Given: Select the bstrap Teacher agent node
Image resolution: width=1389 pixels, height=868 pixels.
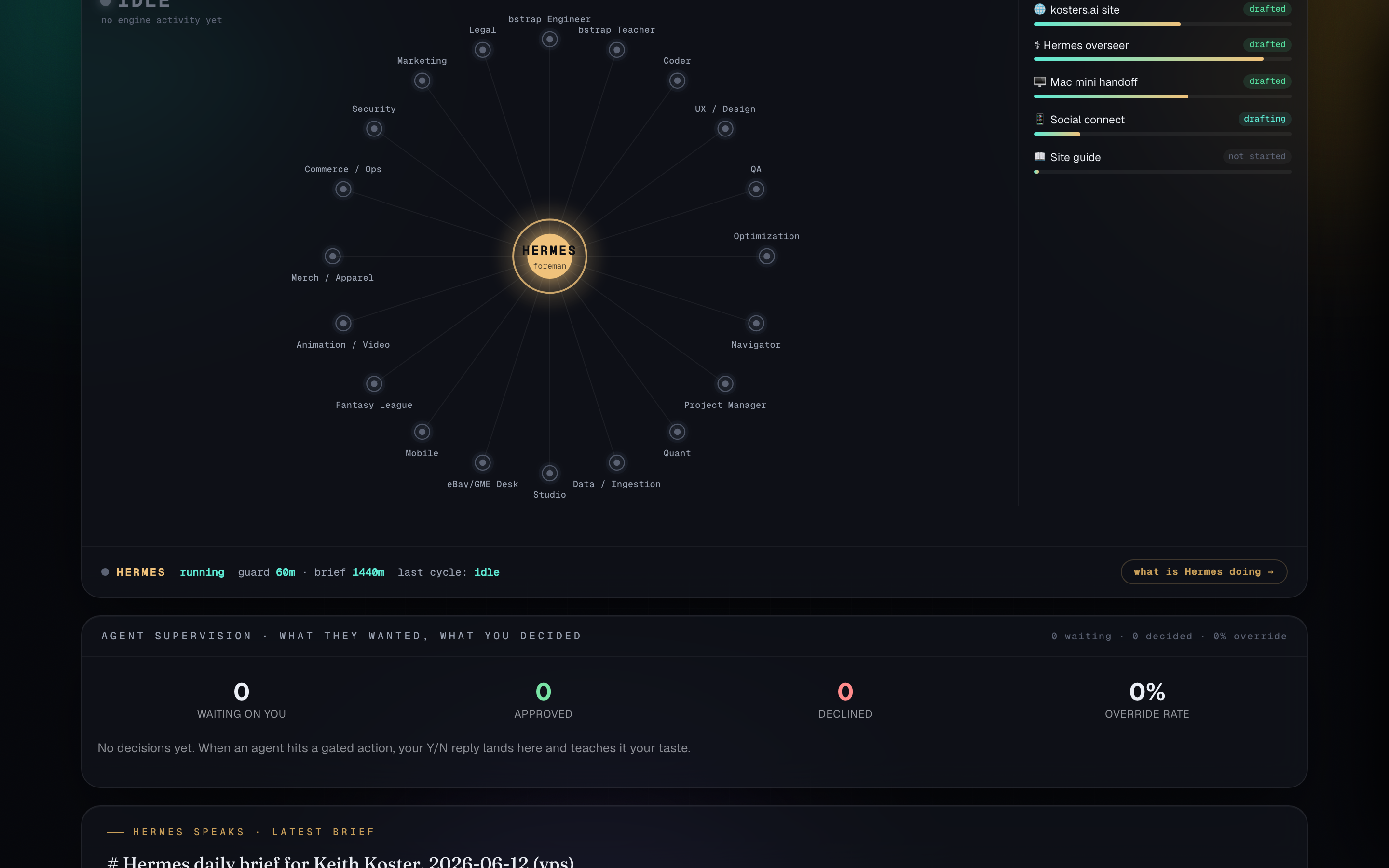Looking at the screenshot, I should [616, 50].
